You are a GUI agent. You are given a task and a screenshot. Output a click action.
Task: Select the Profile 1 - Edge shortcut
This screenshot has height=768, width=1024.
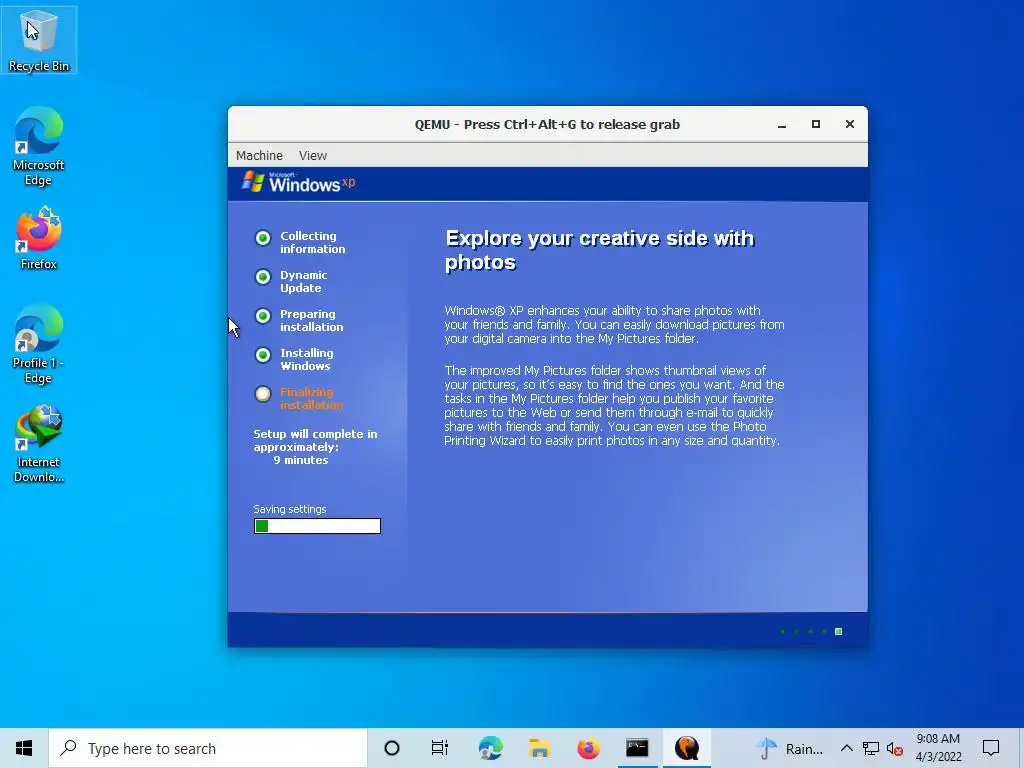coord(39,344)
